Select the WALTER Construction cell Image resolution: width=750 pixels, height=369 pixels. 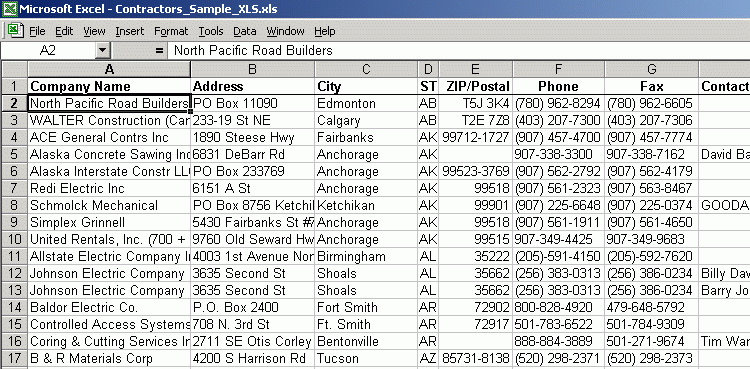(109, 120)
